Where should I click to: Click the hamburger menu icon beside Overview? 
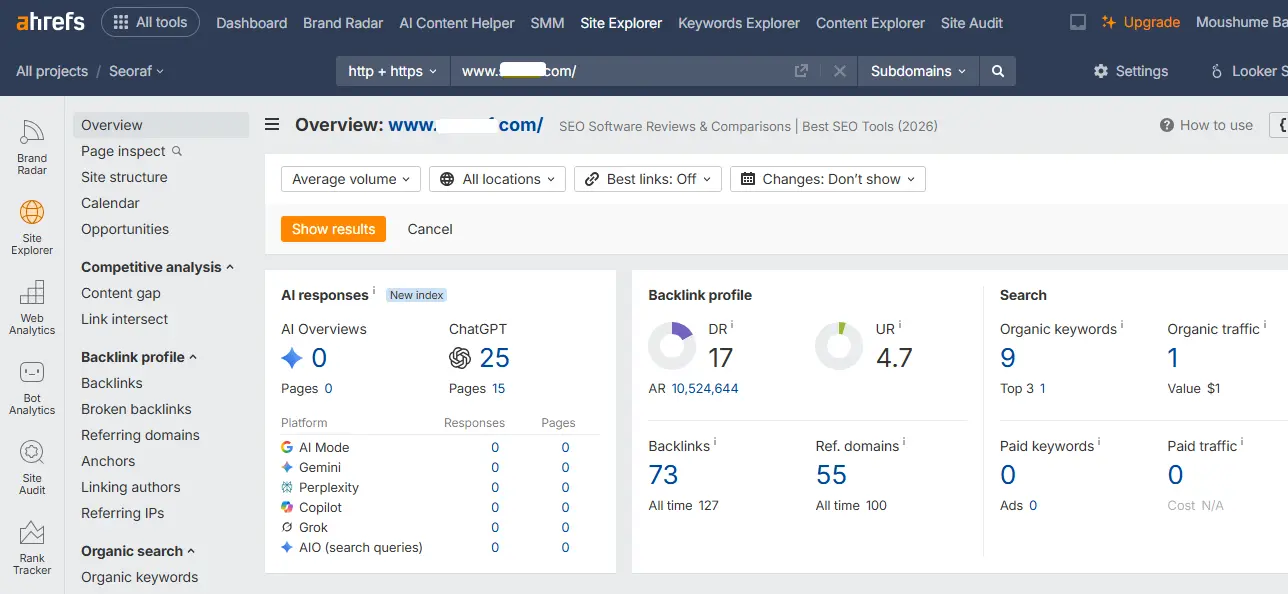coord(272,125)
